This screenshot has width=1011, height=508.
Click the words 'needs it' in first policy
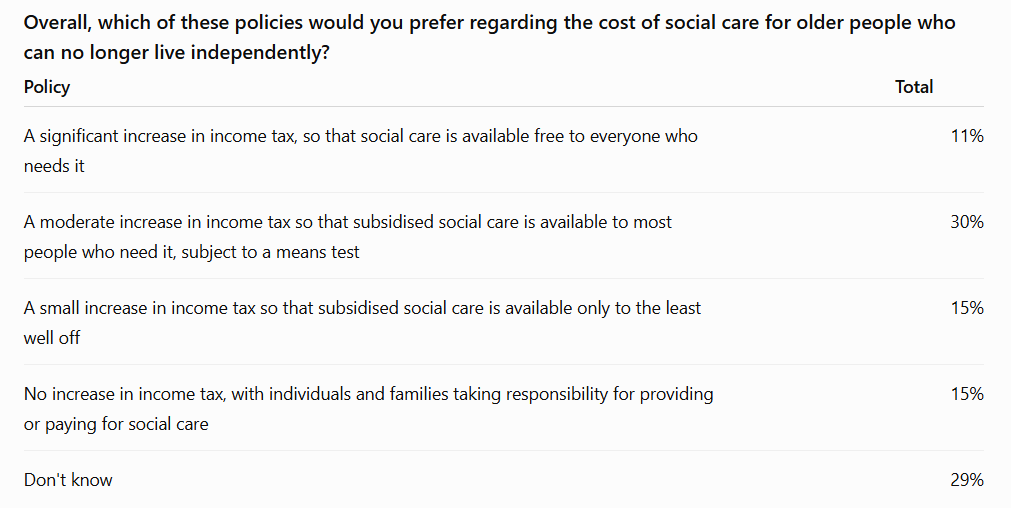(x=54, y=166)
